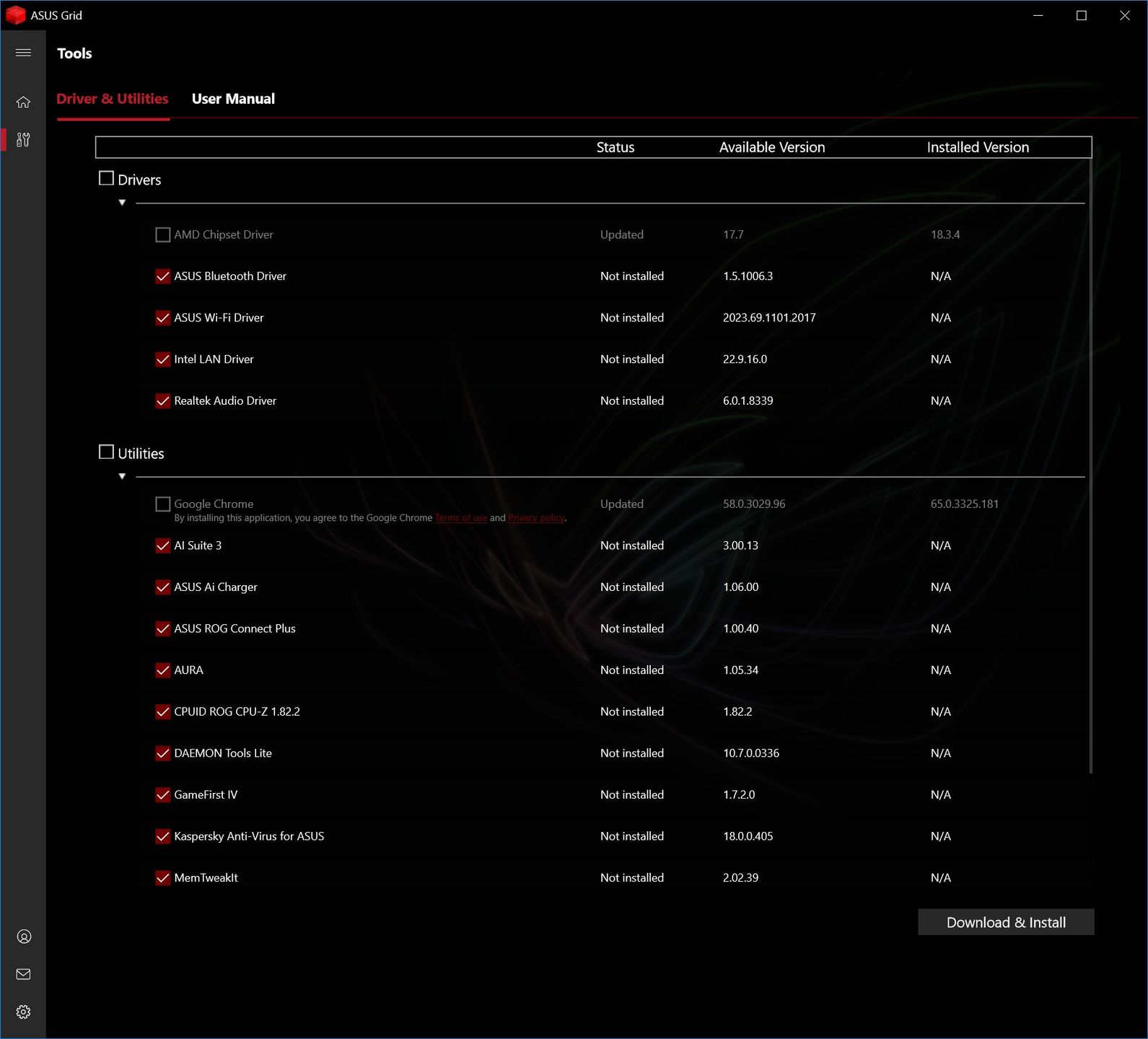Screen dimensions: 1148x1039
Task: Select the Realtek Audio Driver label
Action: (x=225, y=401)
